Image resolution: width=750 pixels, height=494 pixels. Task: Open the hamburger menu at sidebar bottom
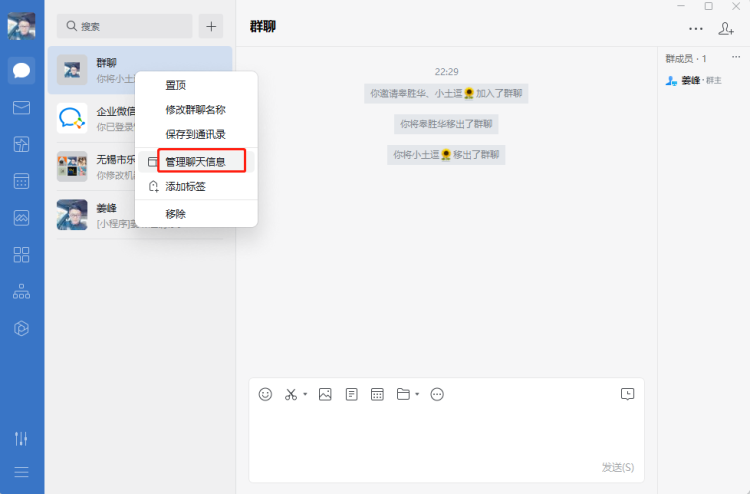(21, 472)
